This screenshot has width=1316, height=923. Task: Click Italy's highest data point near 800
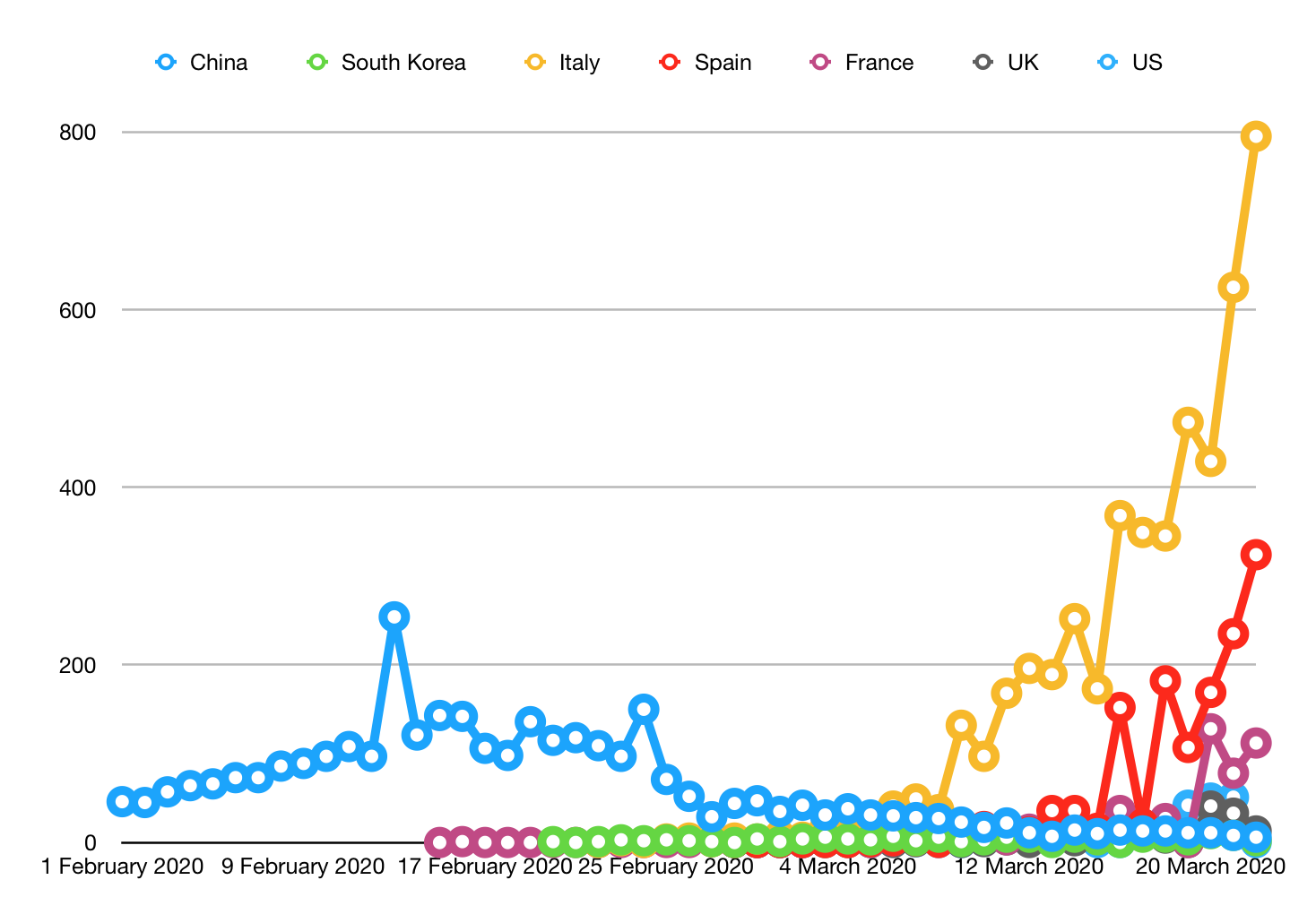click(x=1256, y=136)
